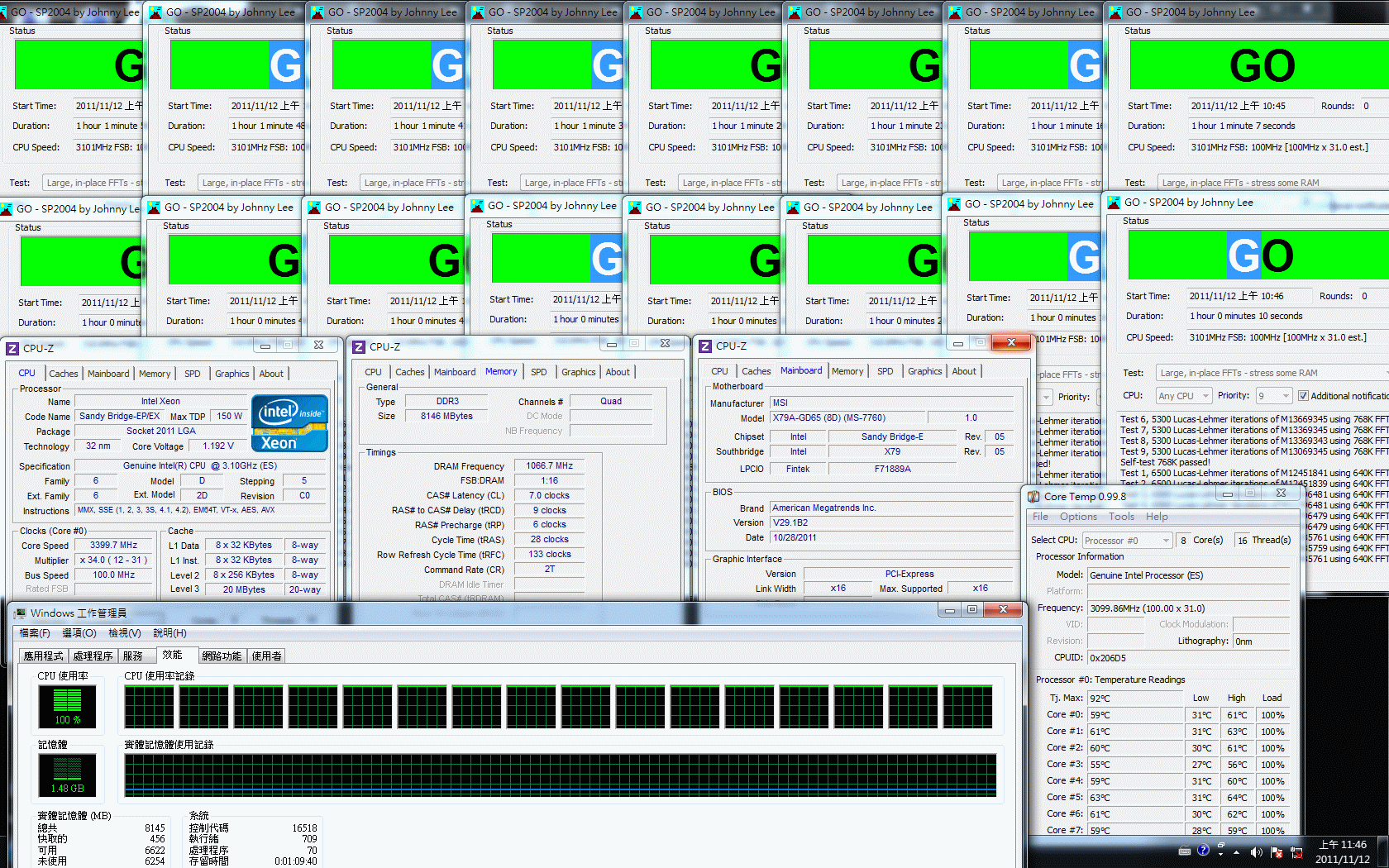Open the Action Center flag tray icon
The width and height of the screenshot is (1389, 868).
pyautogui.click(x=1276, y=851)
